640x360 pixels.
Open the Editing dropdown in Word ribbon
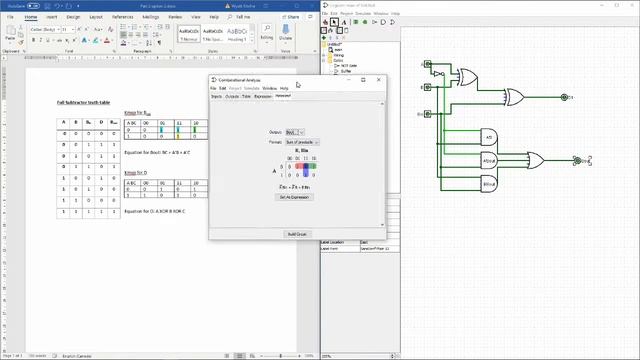[x=267, y=33]
